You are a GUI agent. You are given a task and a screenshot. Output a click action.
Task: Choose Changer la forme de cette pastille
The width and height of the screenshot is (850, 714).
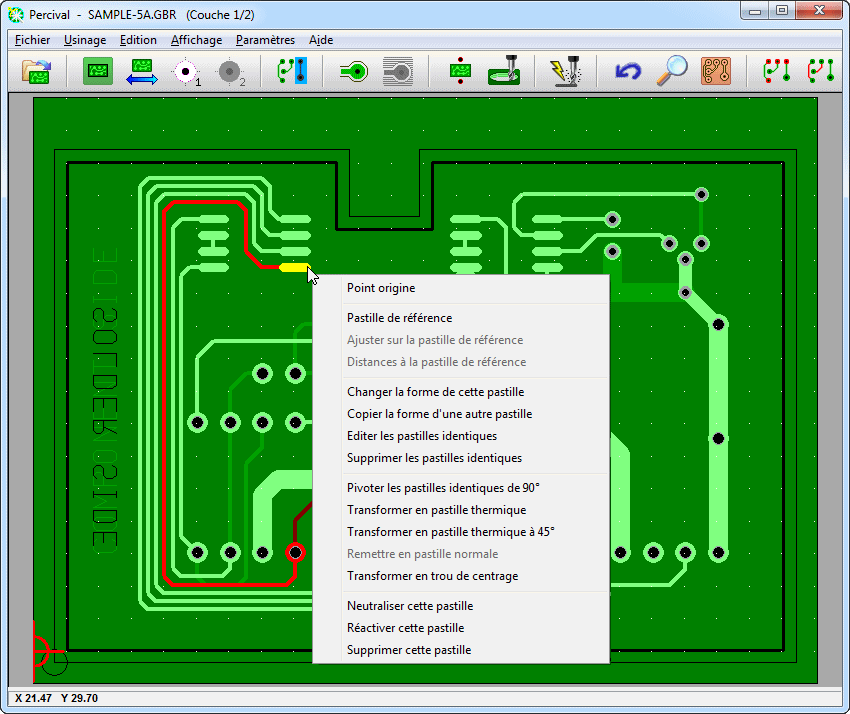[461, 392]
